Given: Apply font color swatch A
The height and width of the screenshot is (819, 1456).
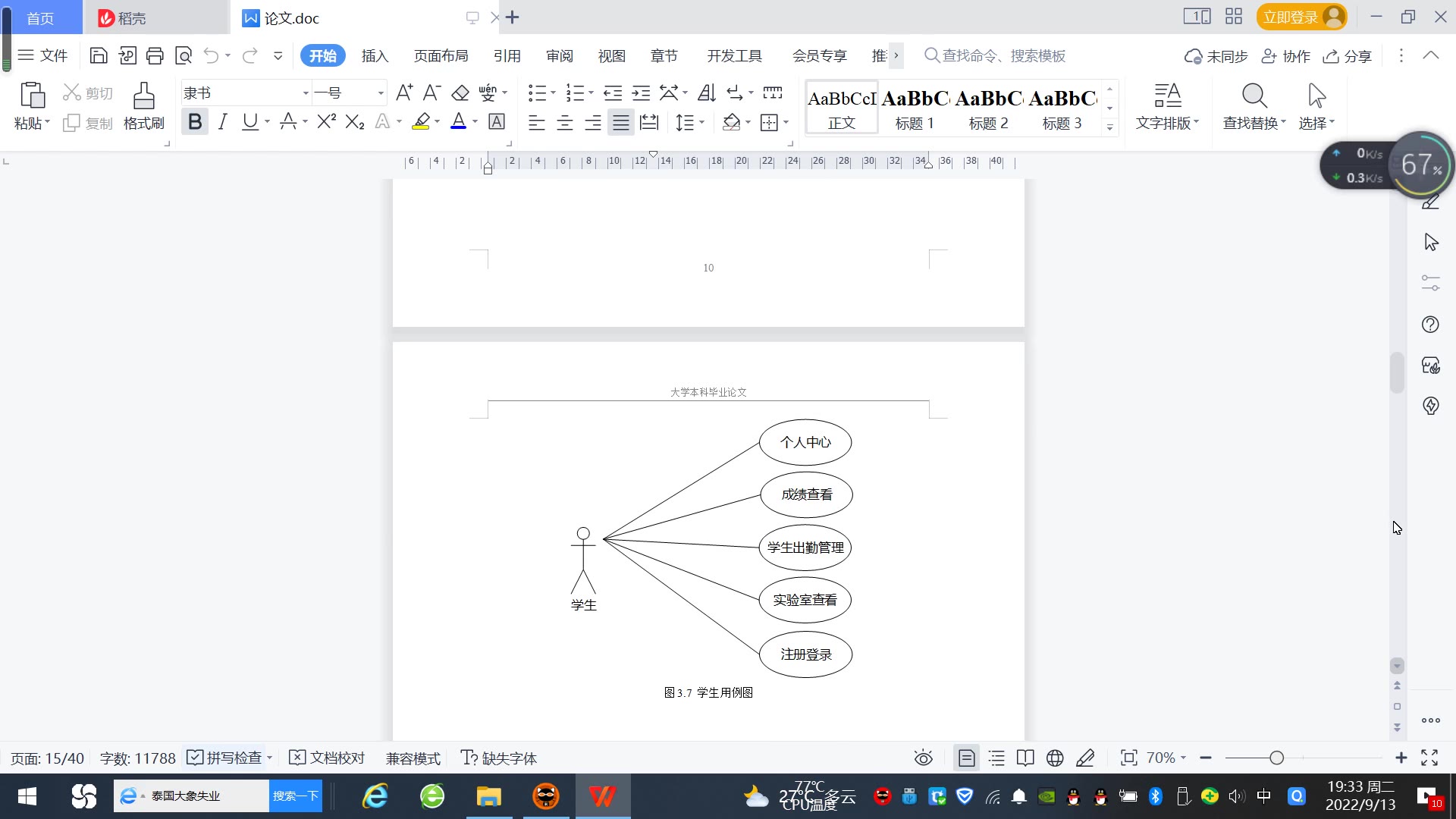Looking at the screenshot, I should click(458, 121).
